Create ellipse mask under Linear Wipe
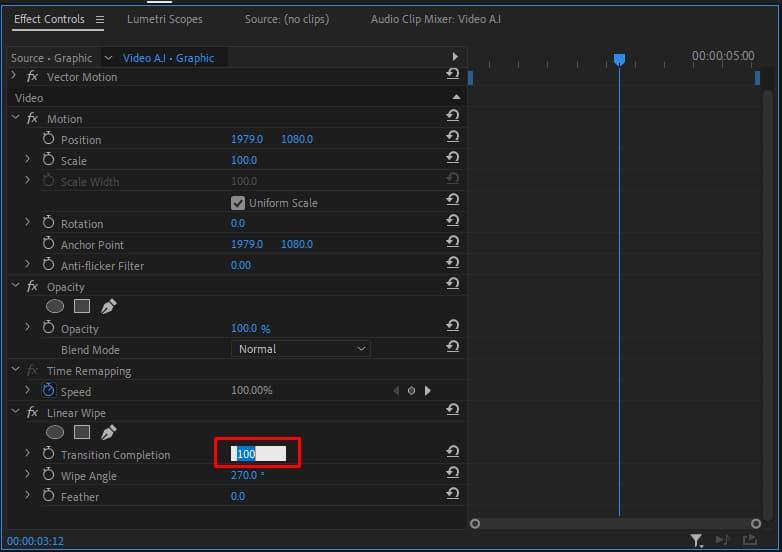Image resolution: width=782 pixels, height=552 pixels. (55, 433)
